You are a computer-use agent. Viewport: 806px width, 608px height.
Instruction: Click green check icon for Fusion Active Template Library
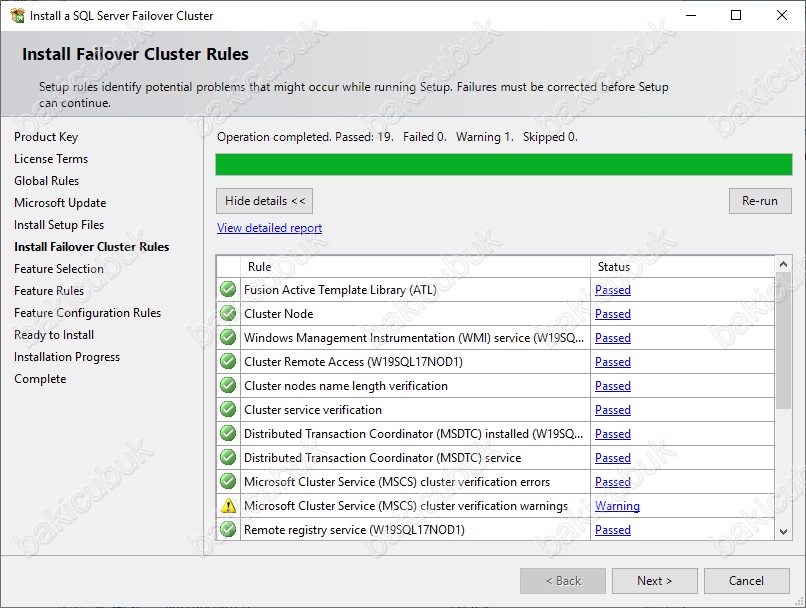click(x=228, y=289)
